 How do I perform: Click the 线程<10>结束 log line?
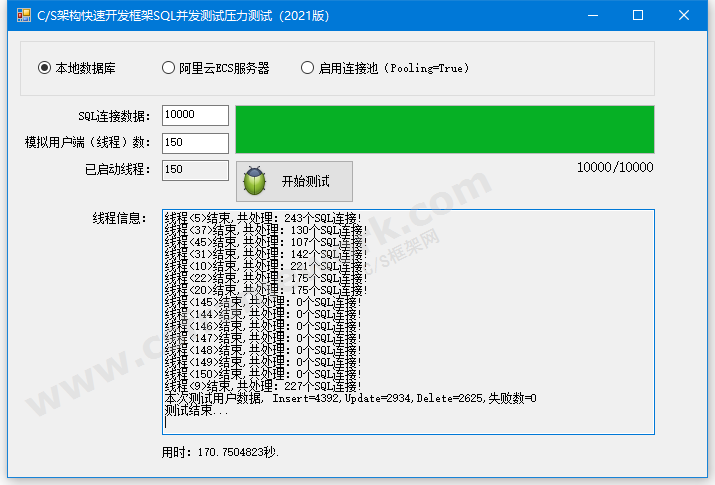pos(266,266)
